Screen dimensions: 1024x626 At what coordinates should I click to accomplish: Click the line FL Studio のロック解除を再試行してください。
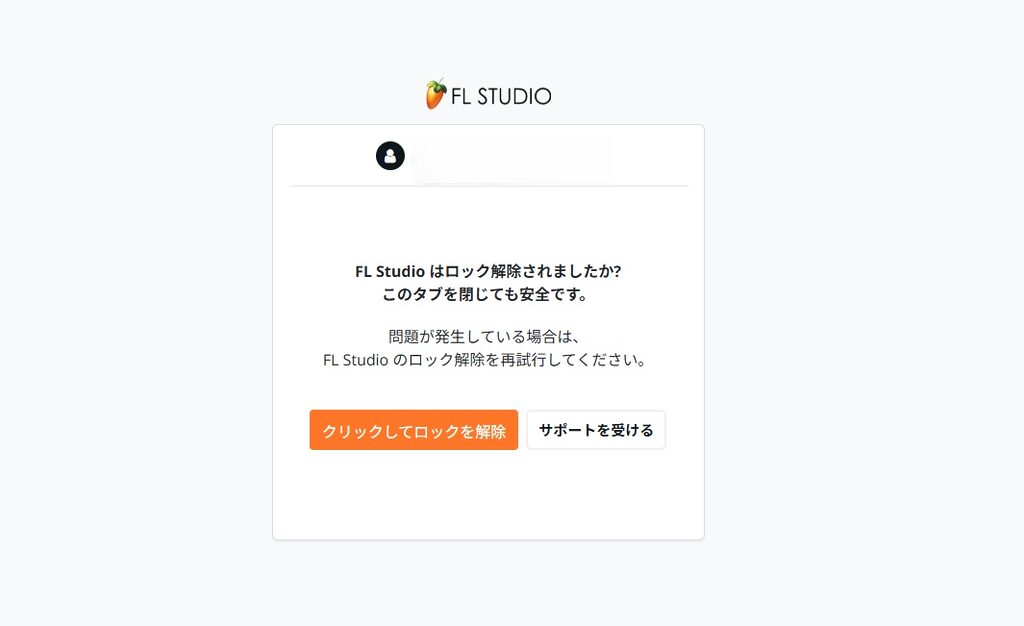pyautogui.click(x=485, y=360)
